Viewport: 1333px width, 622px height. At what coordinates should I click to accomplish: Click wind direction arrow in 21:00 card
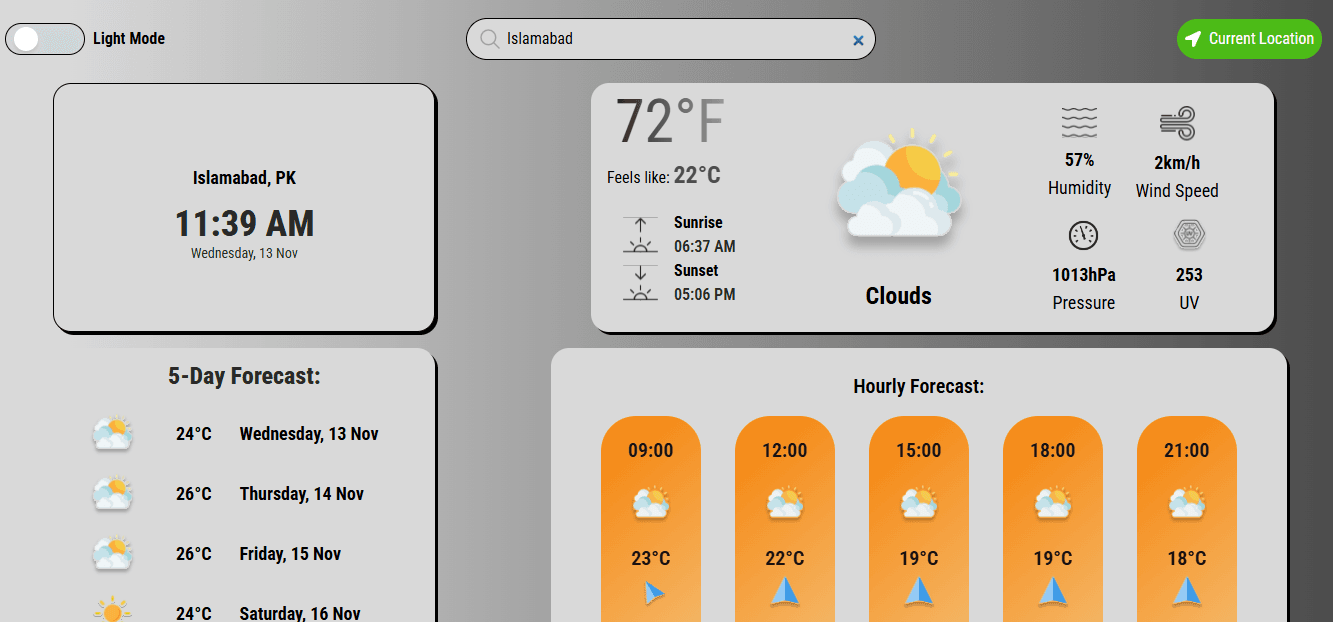[1187, 591]
